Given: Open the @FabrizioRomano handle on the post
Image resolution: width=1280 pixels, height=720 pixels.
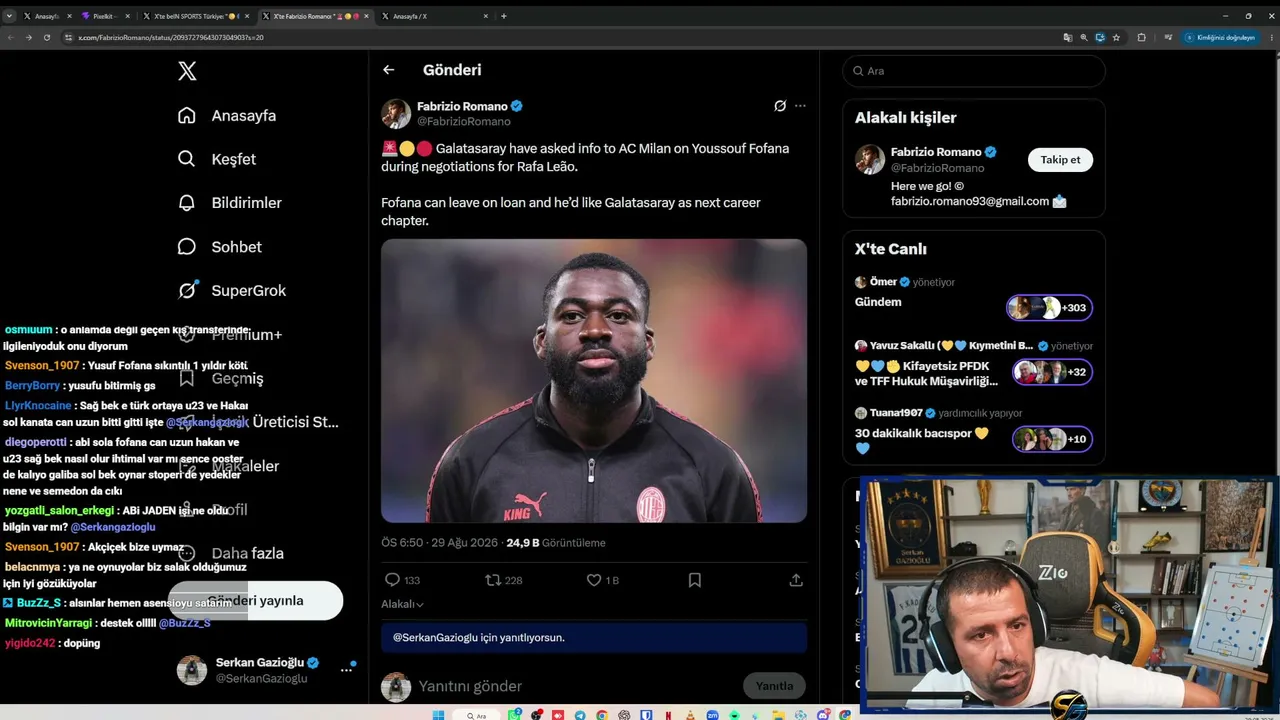Looking at the screenshot, I should [464, 121].
